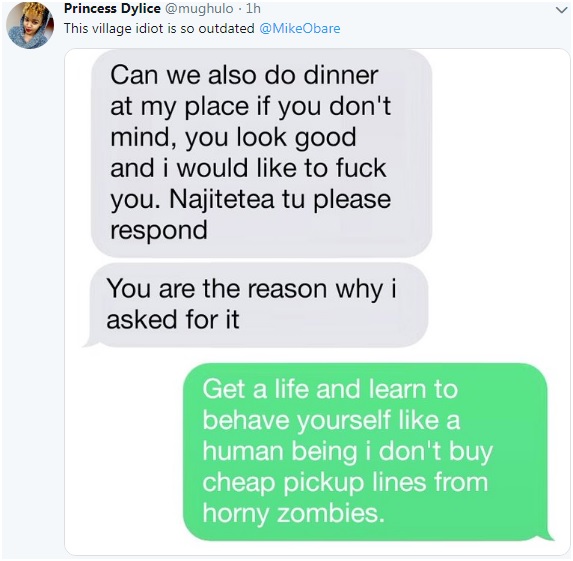573x561 pixels.
Task: Select the 'This village idiot is so outdated' text
Action: [x=159, y=29]
